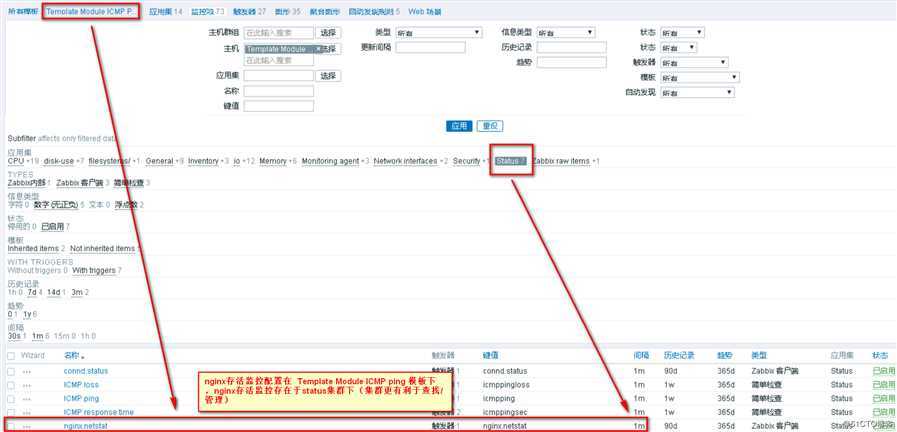Open the 触发器 filter dropdown
The width and height of the screenshot is (897, 432).
coord(694,62)
